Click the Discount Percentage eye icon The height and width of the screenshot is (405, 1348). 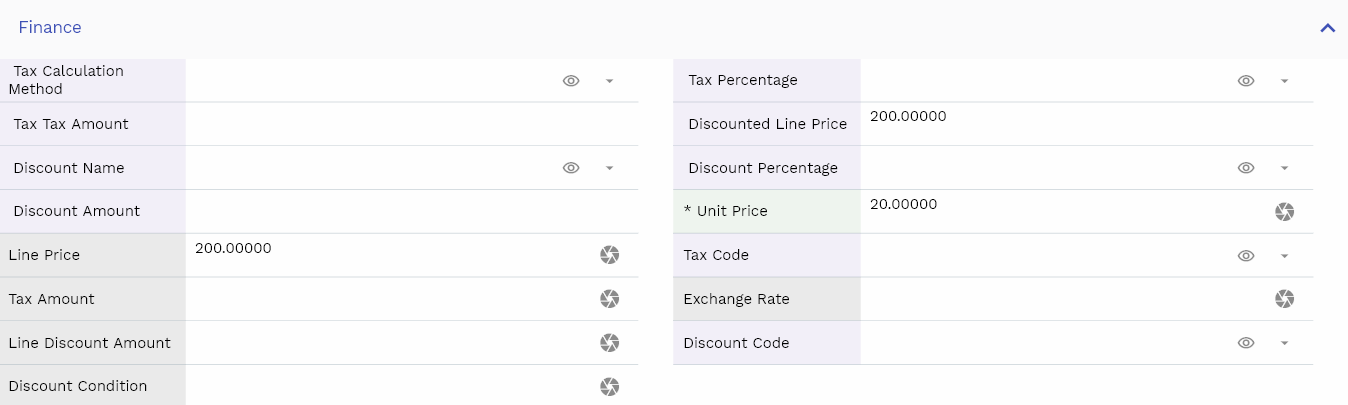tap(1246, 168)
